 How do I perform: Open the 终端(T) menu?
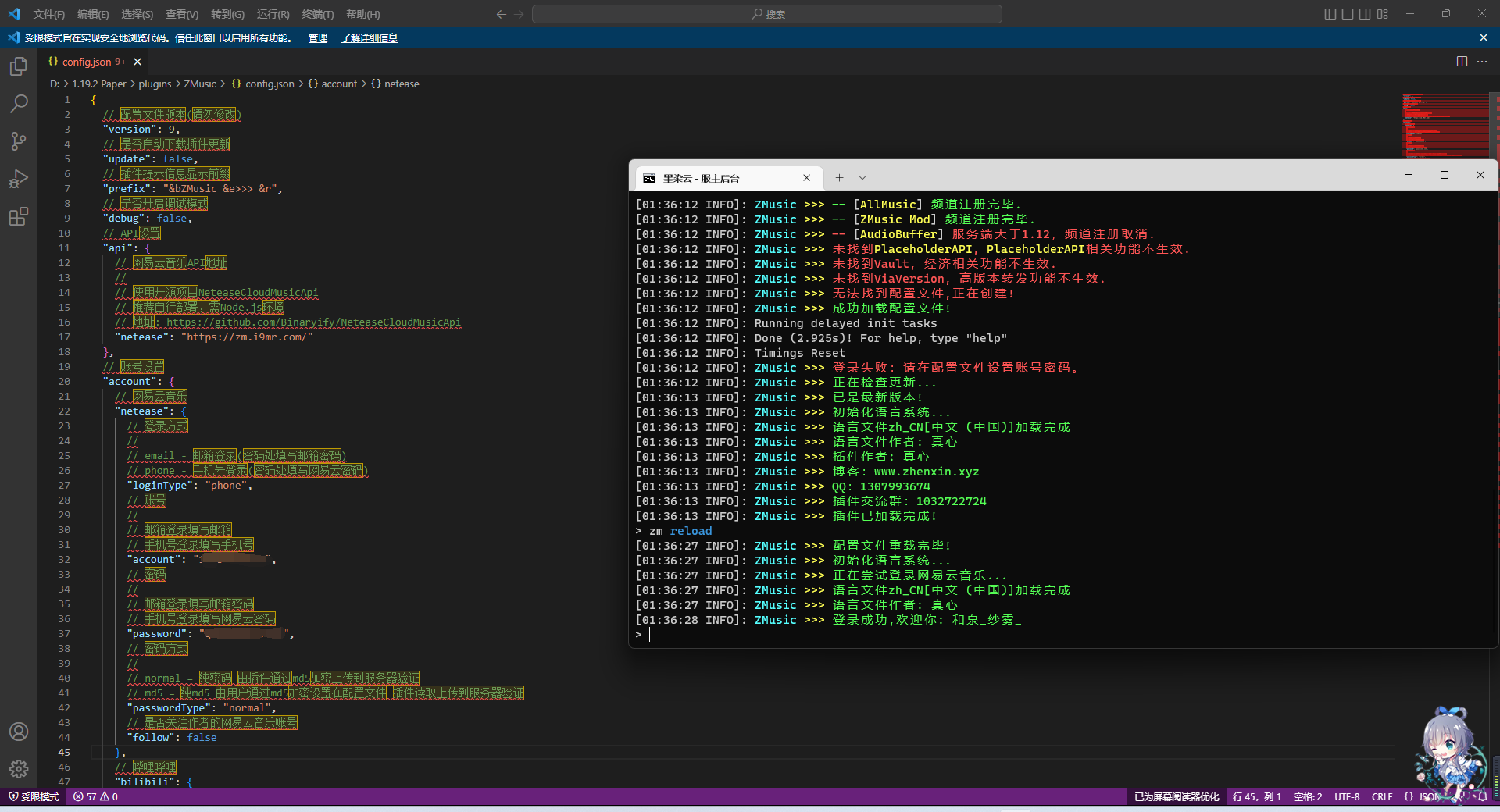coord(317,14)
